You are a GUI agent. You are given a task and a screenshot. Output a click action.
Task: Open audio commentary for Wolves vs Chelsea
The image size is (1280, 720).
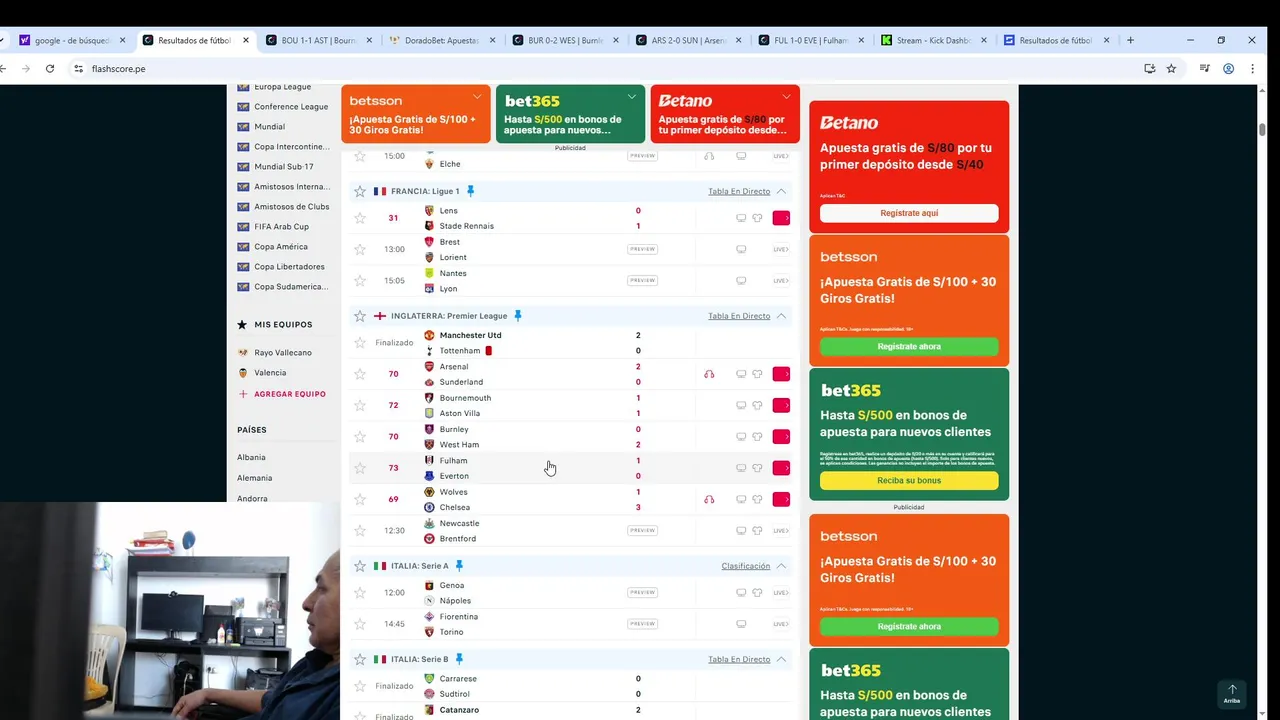709,499
